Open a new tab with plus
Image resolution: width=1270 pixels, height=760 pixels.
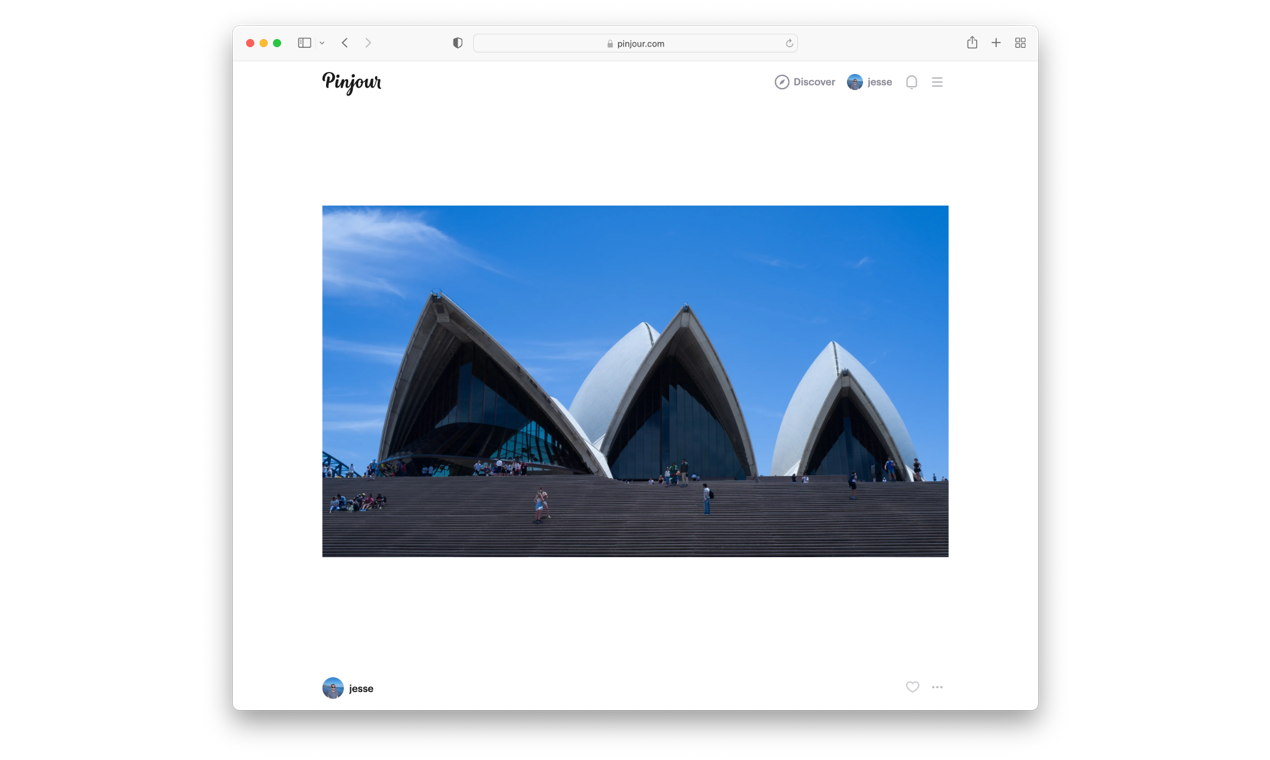click(x=996, y=43)
